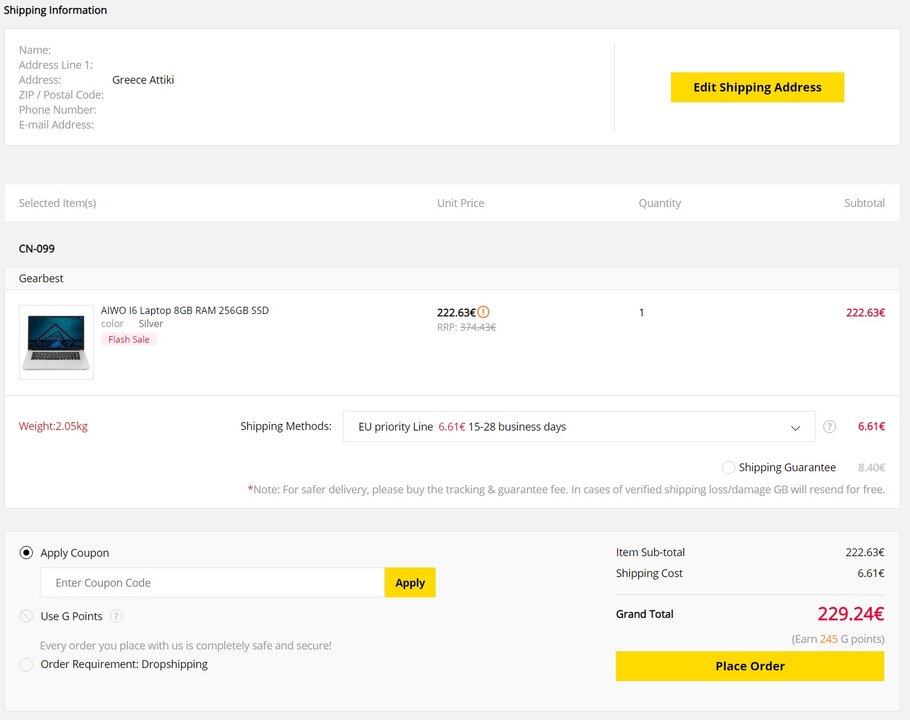
Task: Click the shipping methods help icon
Action: (829, 427)
